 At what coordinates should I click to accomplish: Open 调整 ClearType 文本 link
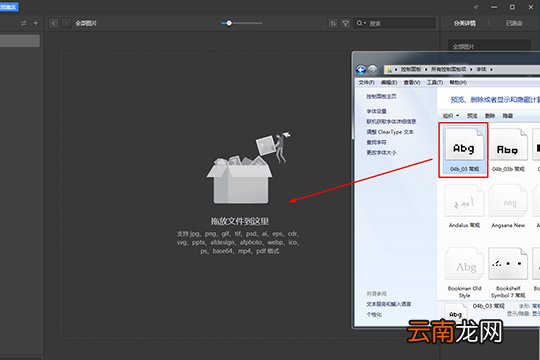point(390,132)
